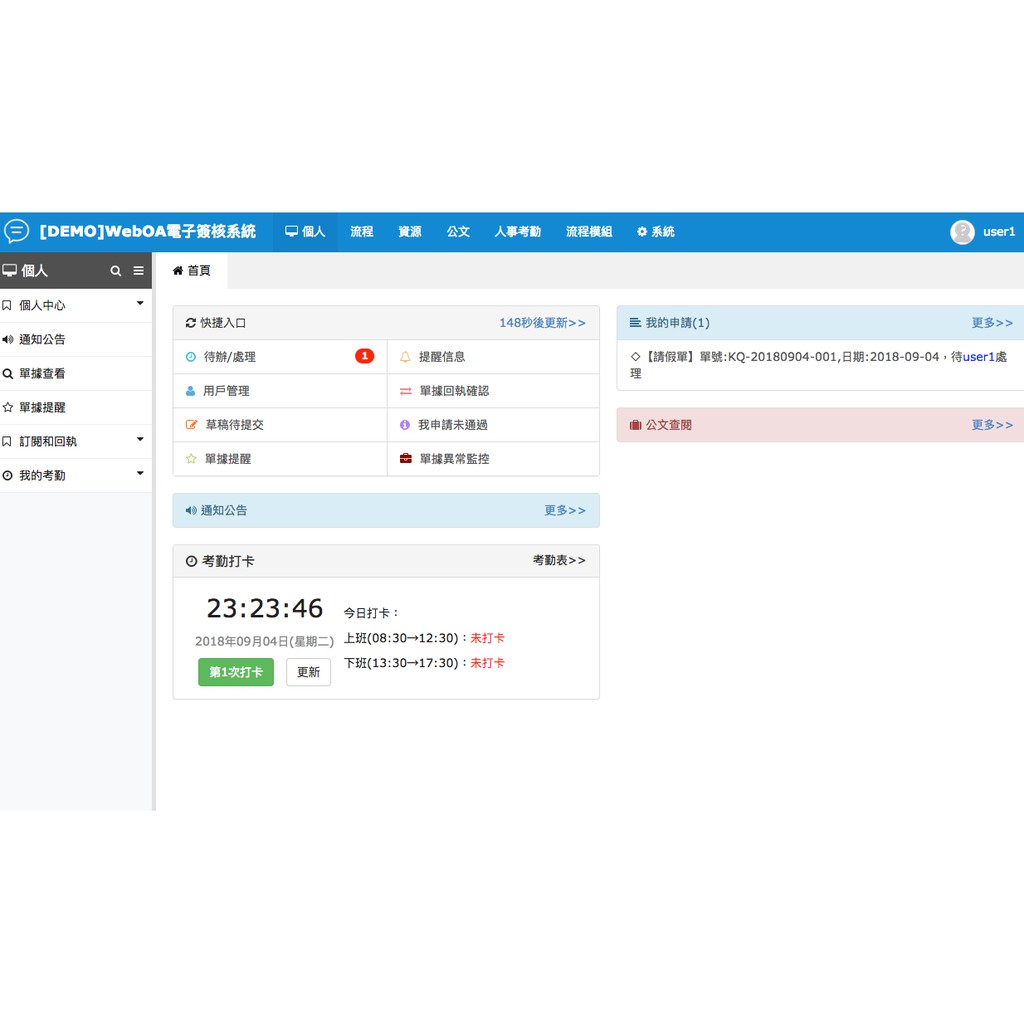This screenshot has height=1024, width=1024.
Task: Click the speaker icon in 通知公告 panel header
Action: 191,510
